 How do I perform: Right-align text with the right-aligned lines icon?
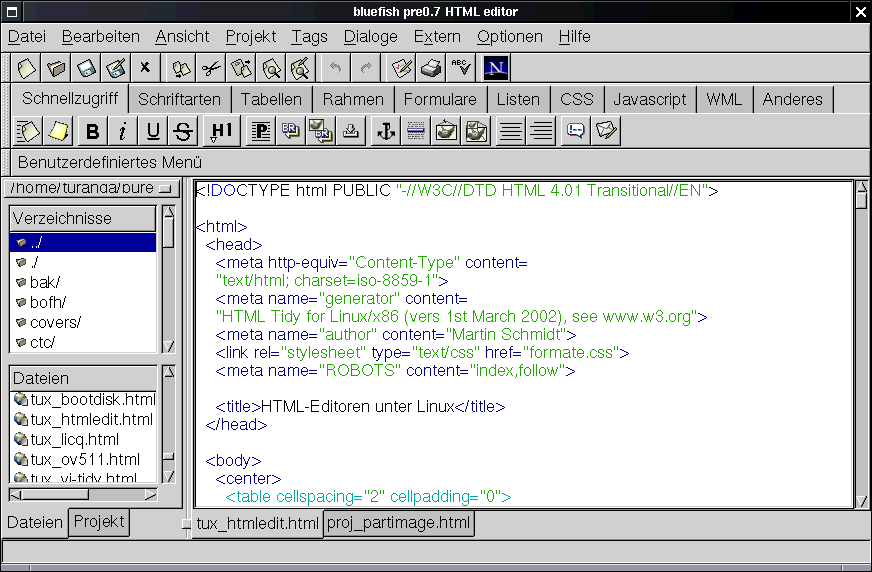[541, 131]
